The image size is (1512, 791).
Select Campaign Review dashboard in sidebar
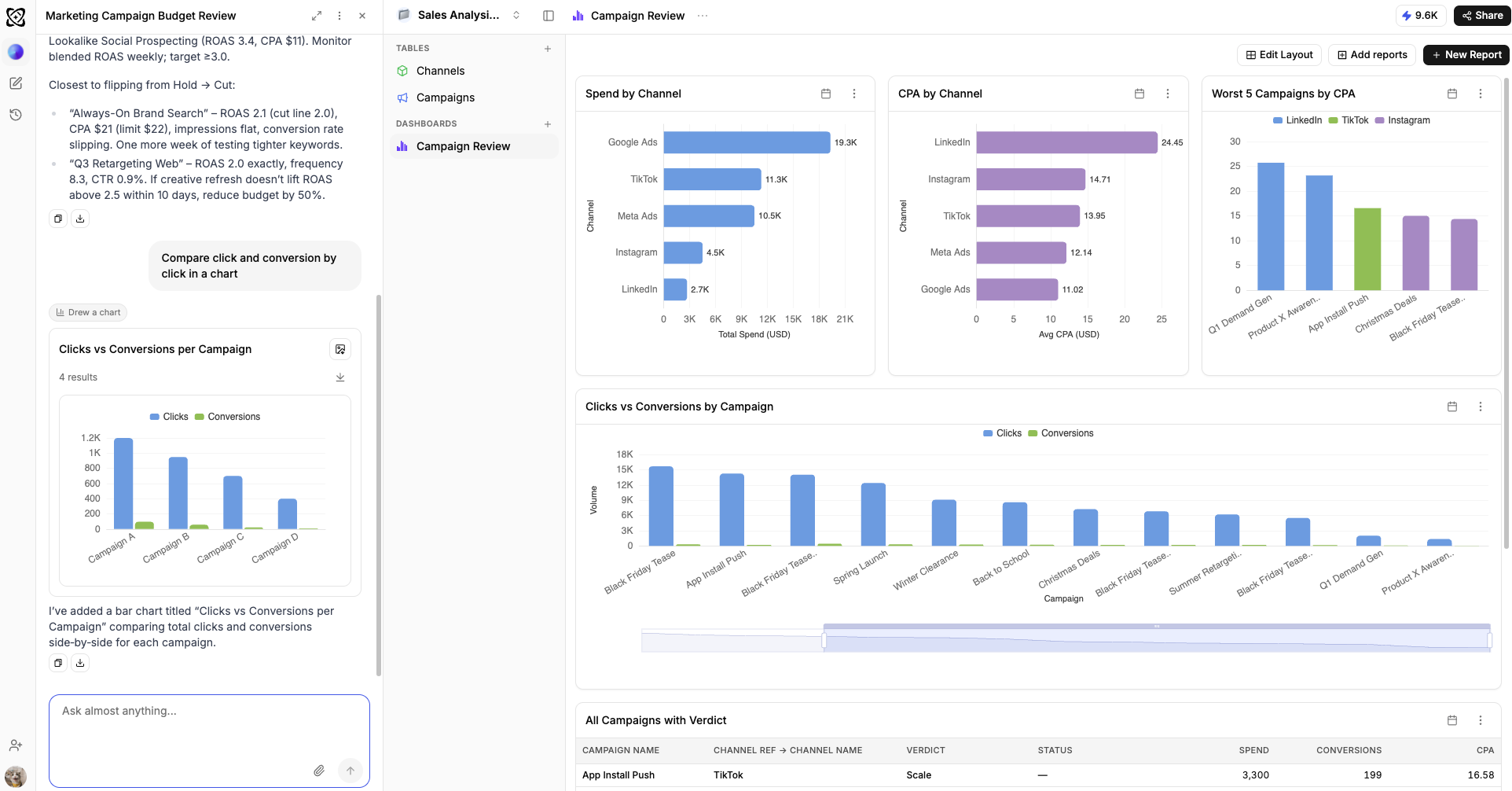pos(474,146)
